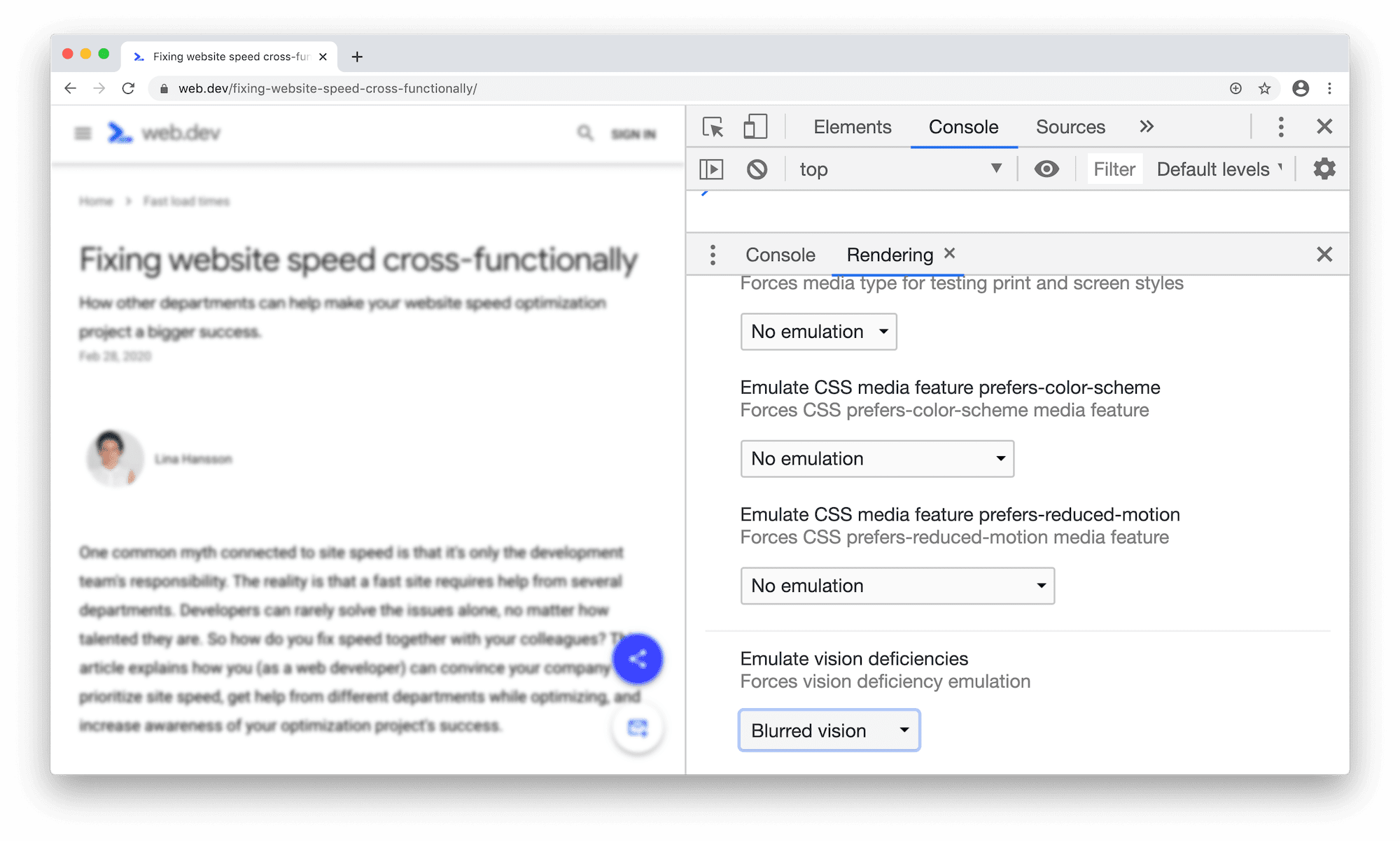This screenshot has width=1400, height=841.
Task: Click the device emulation toggle icon
Action: coord(755,127)
